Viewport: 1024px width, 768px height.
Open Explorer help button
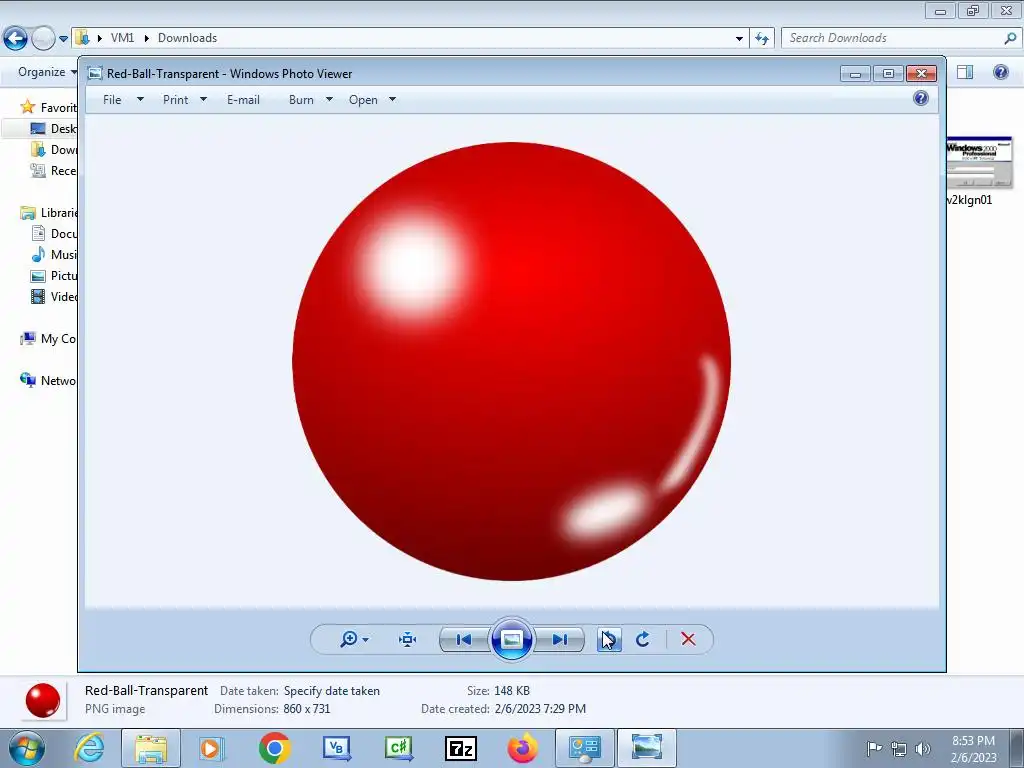click(1000, 72)
